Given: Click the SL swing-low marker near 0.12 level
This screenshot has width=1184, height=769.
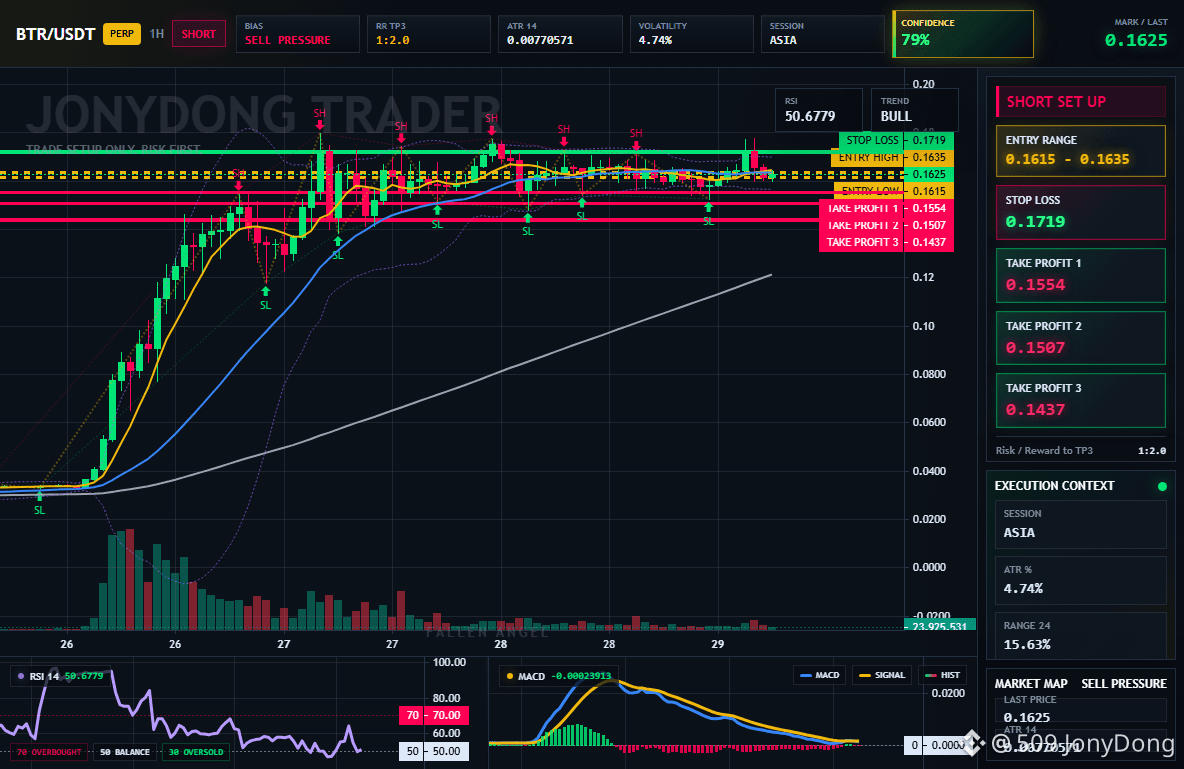Looking at the screenshot, I should pyautogui.click(x=265, y=299).
